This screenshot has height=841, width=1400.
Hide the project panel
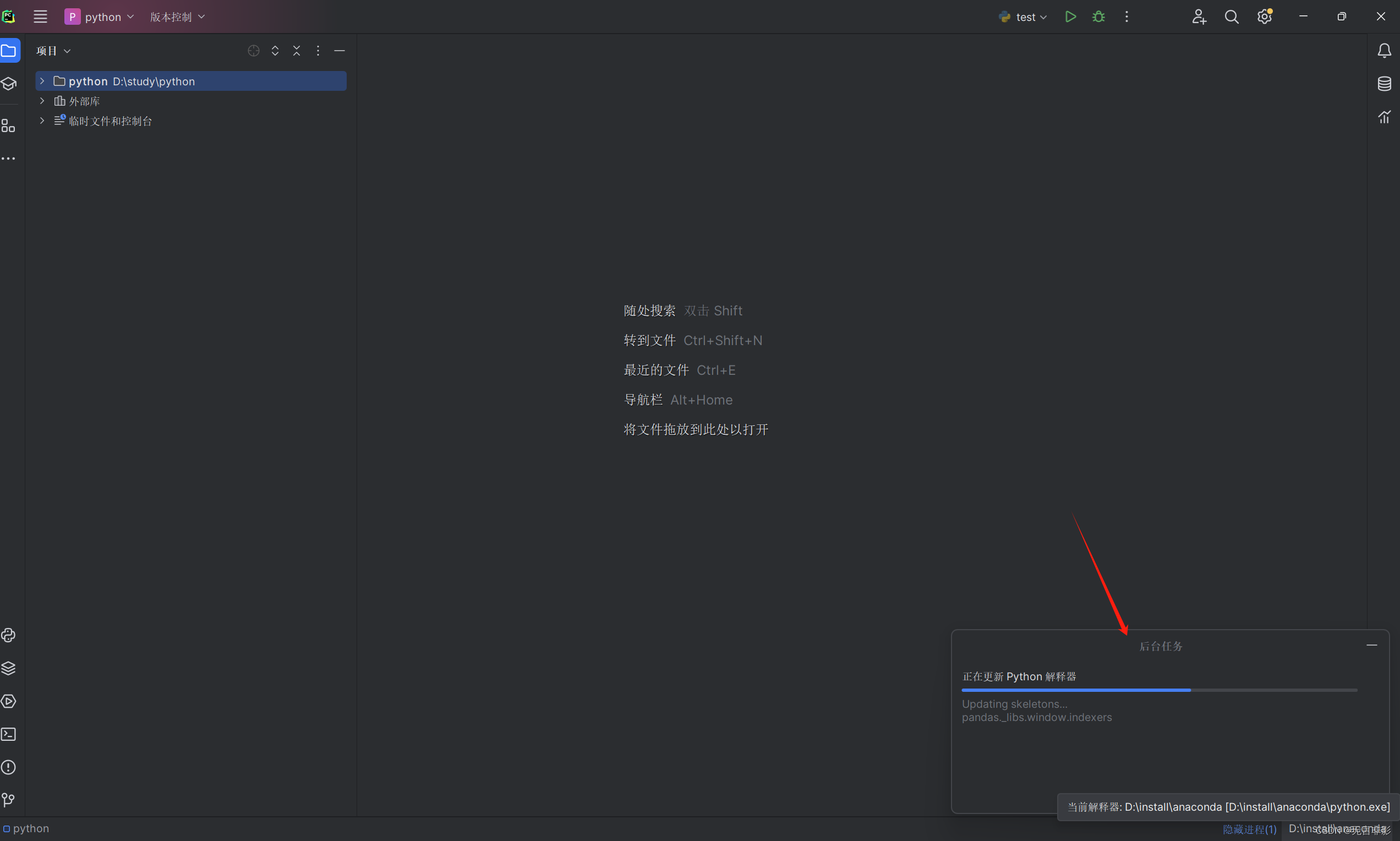(x=340, y=51)
